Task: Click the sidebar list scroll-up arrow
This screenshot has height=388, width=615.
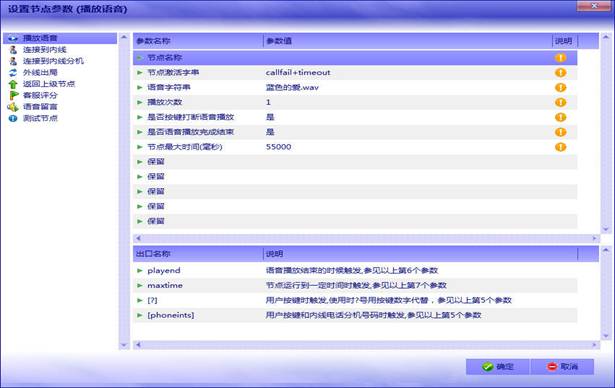Action: tap(124, 37)
